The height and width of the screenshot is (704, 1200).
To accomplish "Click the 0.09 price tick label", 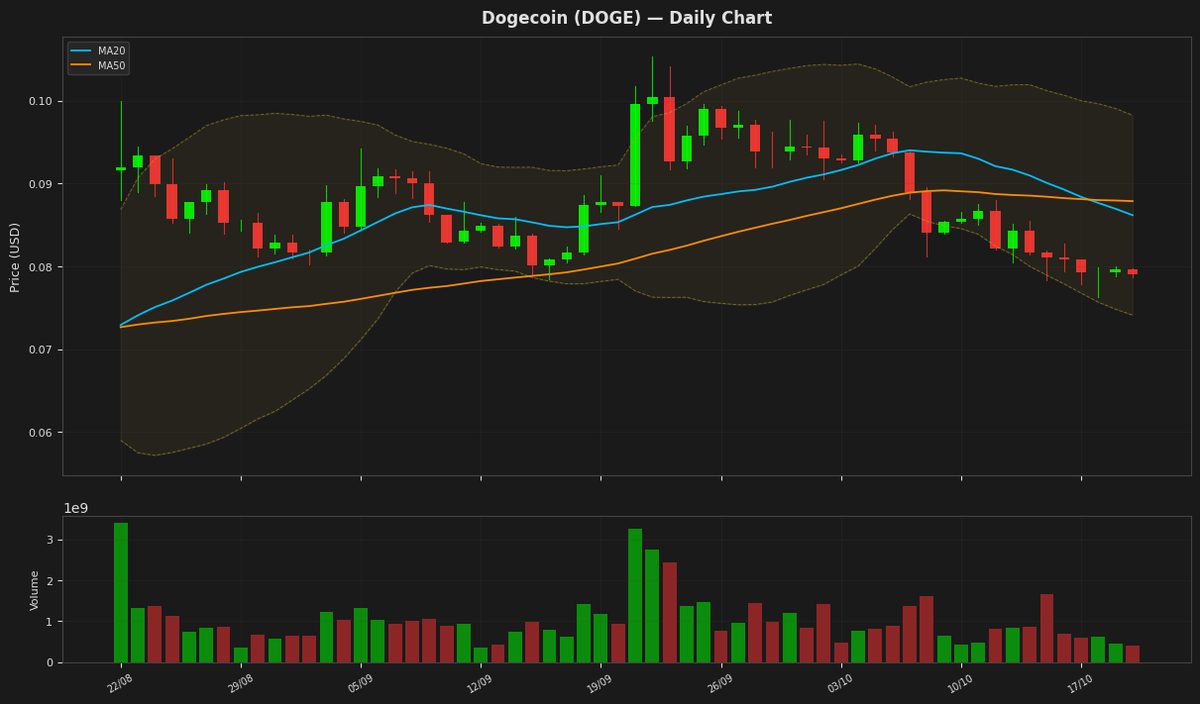I will pos(41,185).
